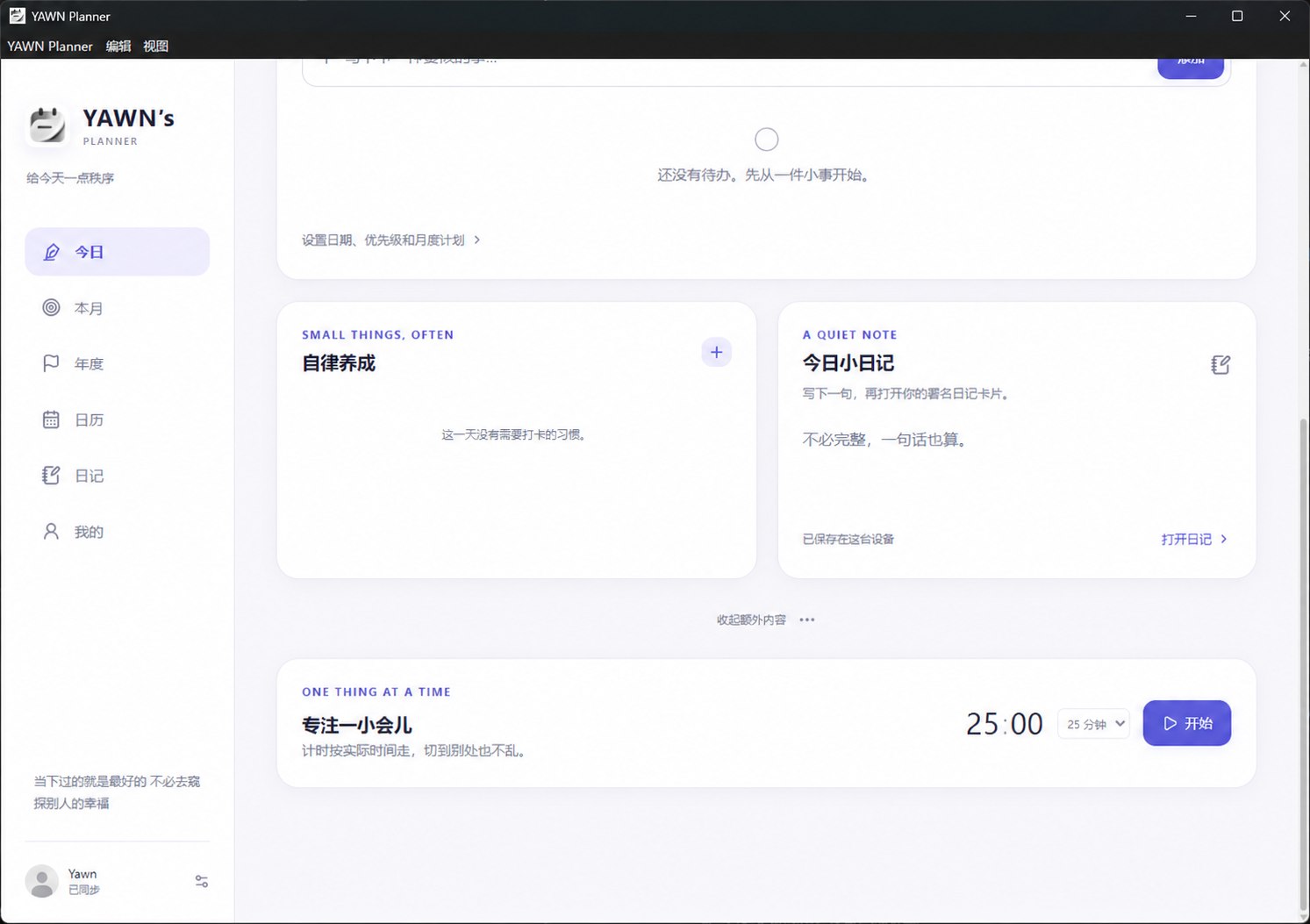The image size is (1310, 924).
Task: Click the 今日小日记 heading
Action: click(x=848, y=363)
